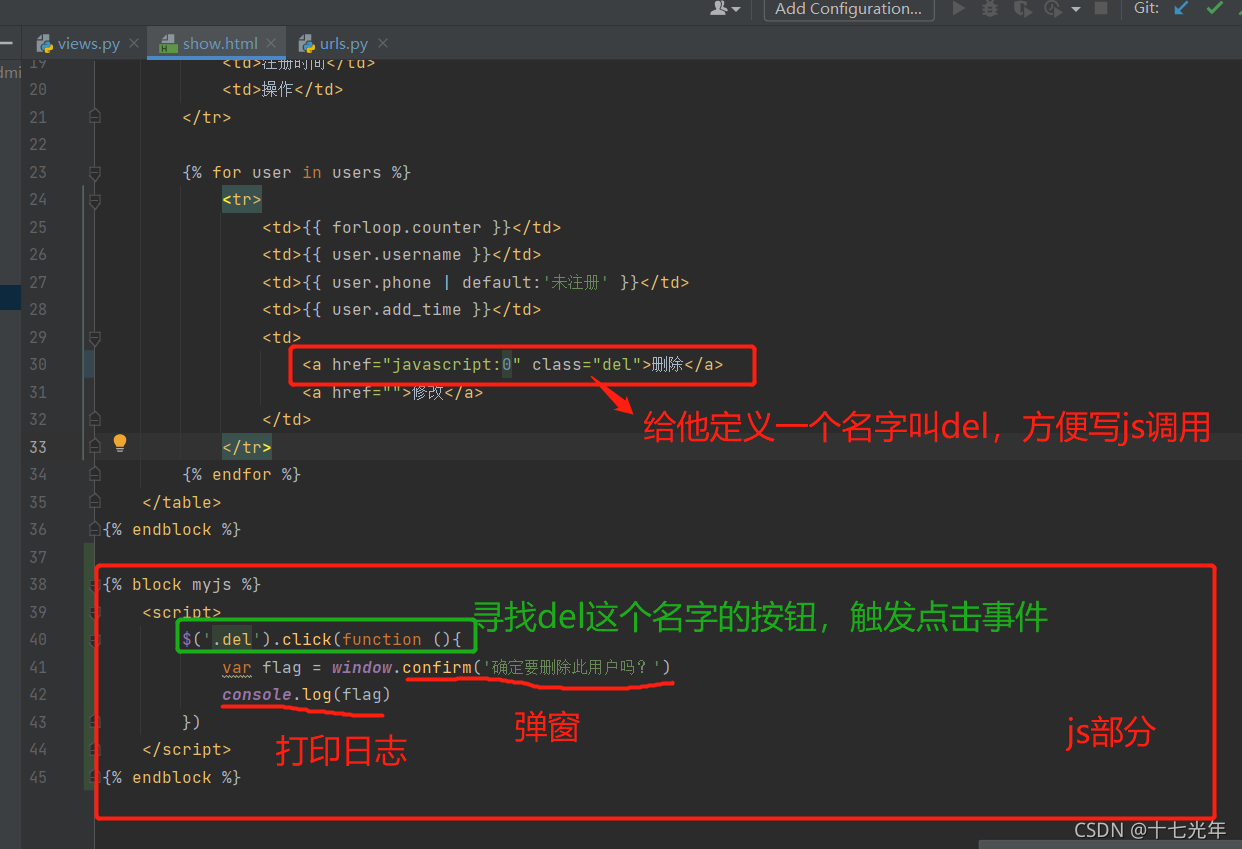This screenshot has width=1242, height=849.
Task: Place cursor on '{% for user in users %}'
Action: click(x=297, y=172)
